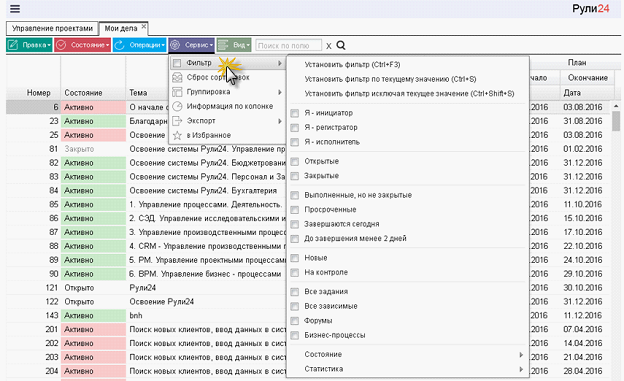Select the Сброс сортировок icon
624x381 pixels.
pos(177,77)
